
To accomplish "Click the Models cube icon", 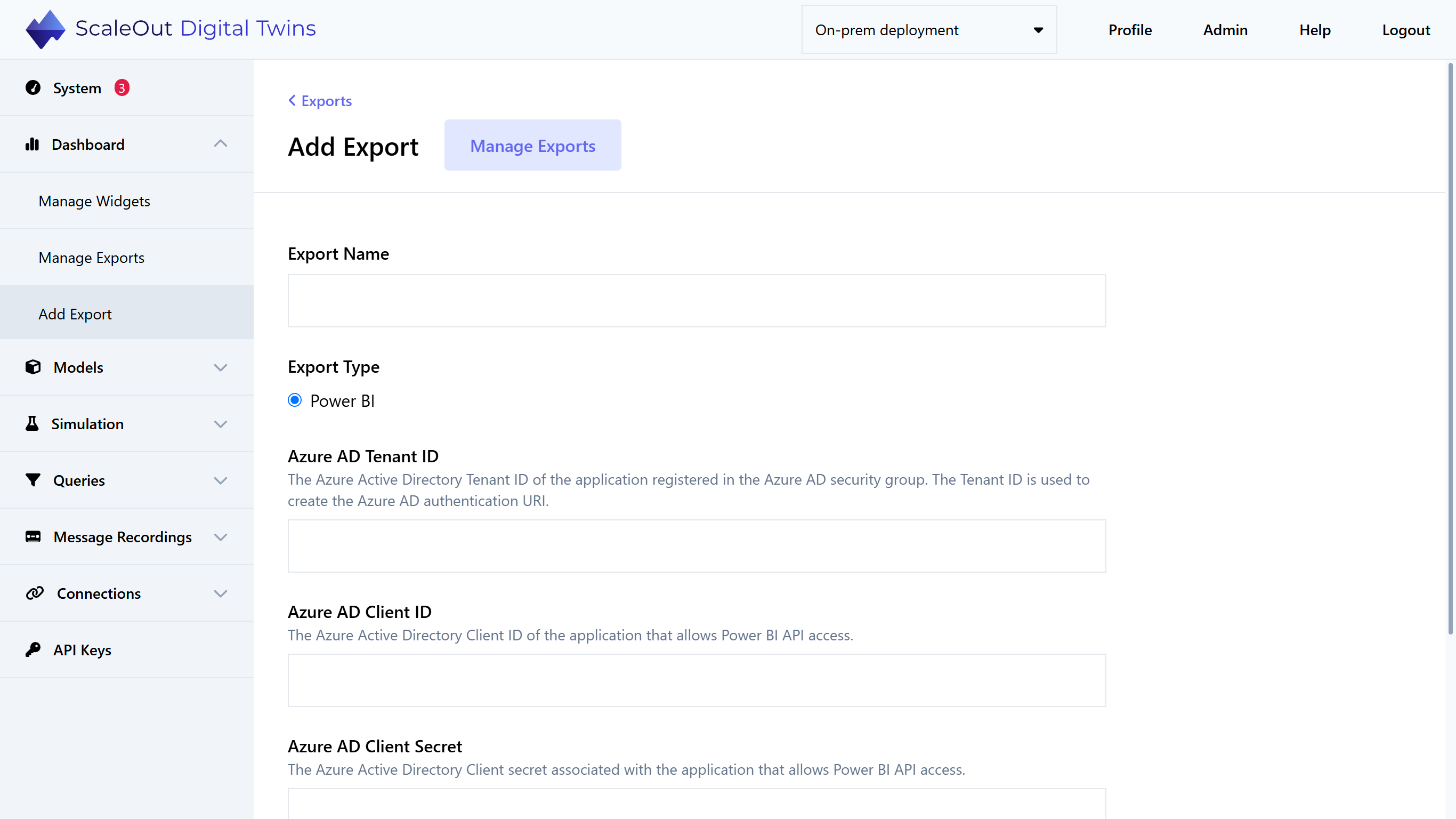I will tap(33, 367).
